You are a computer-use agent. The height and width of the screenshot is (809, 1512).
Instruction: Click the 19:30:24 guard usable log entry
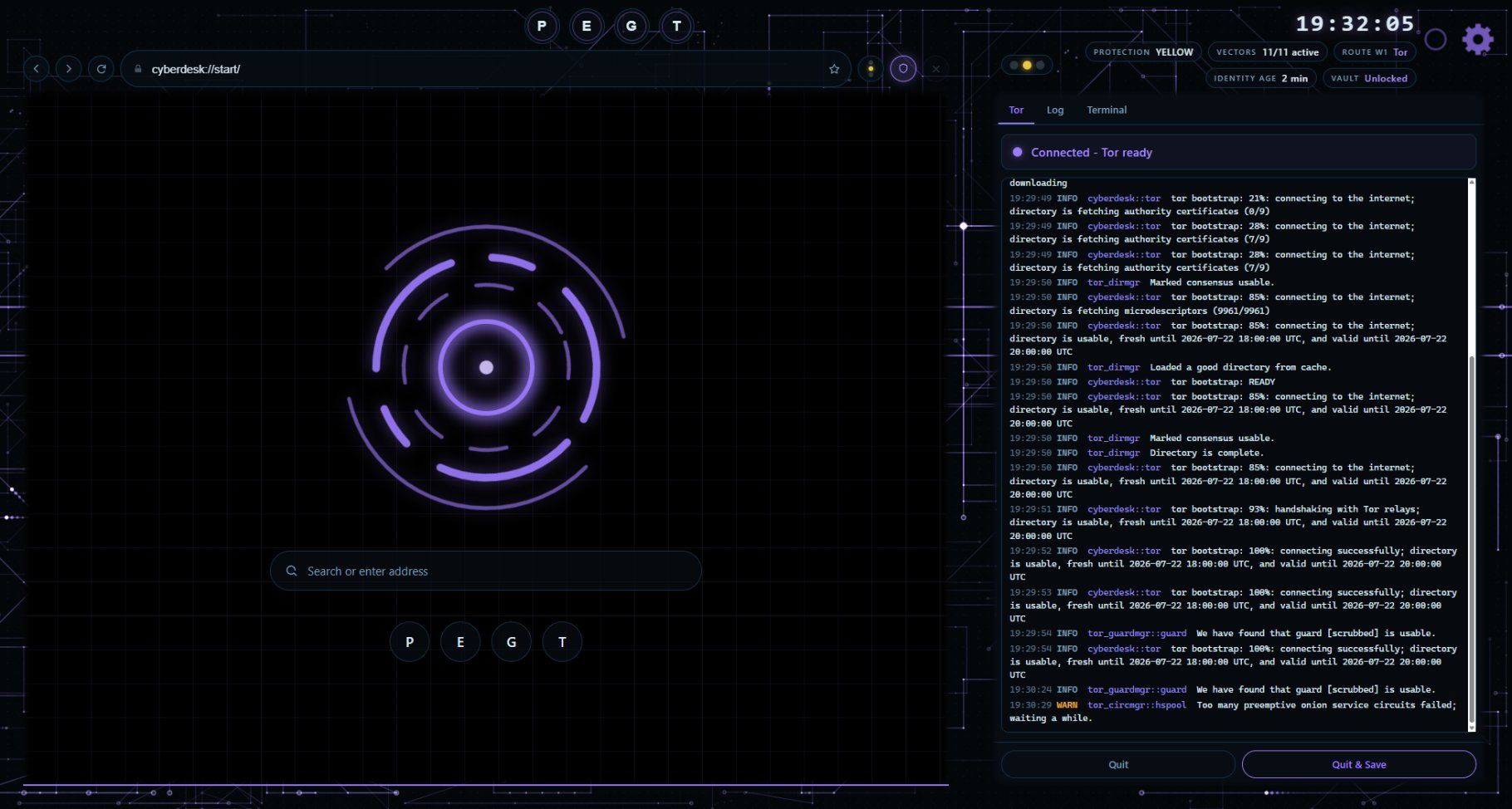pyautogui.click(x=1222, y=689)
